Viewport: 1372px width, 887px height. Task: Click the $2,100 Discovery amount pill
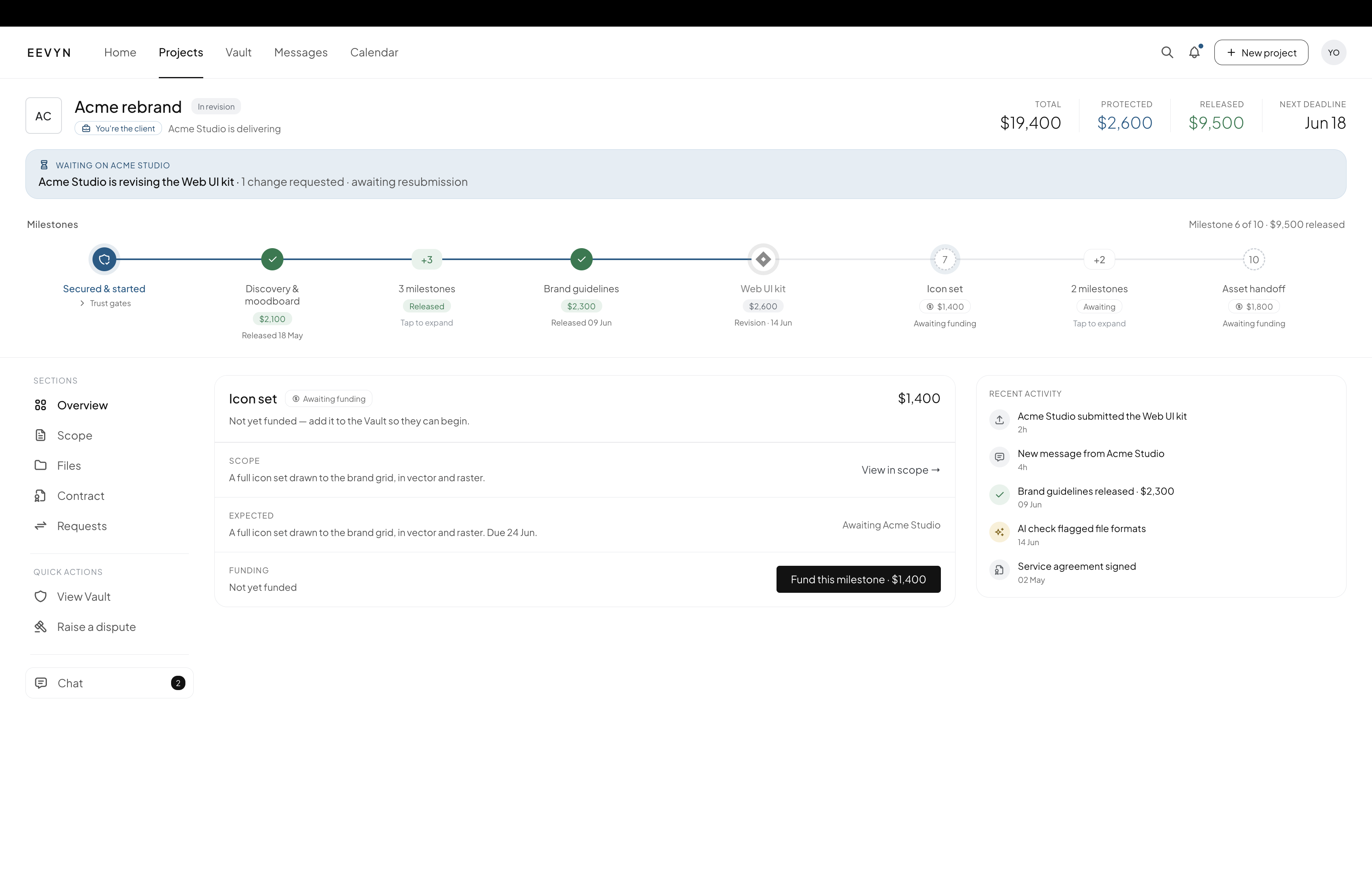(x=272, y=319)
